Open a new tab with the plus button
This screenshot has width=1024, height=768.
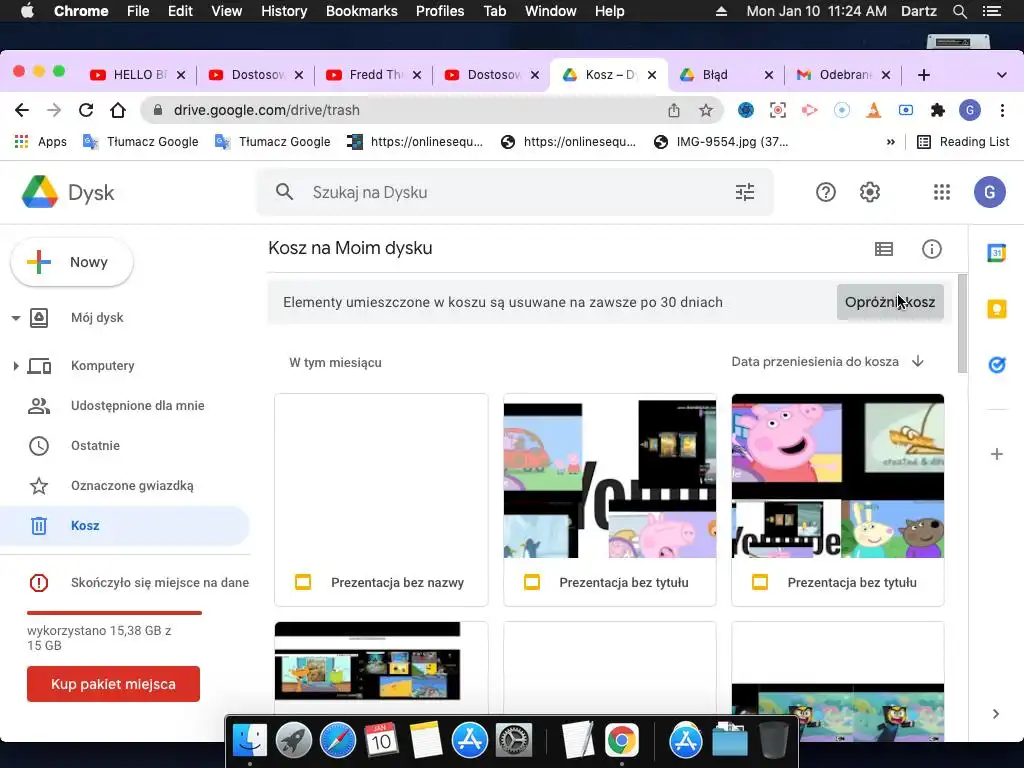(x=923, y=75)
